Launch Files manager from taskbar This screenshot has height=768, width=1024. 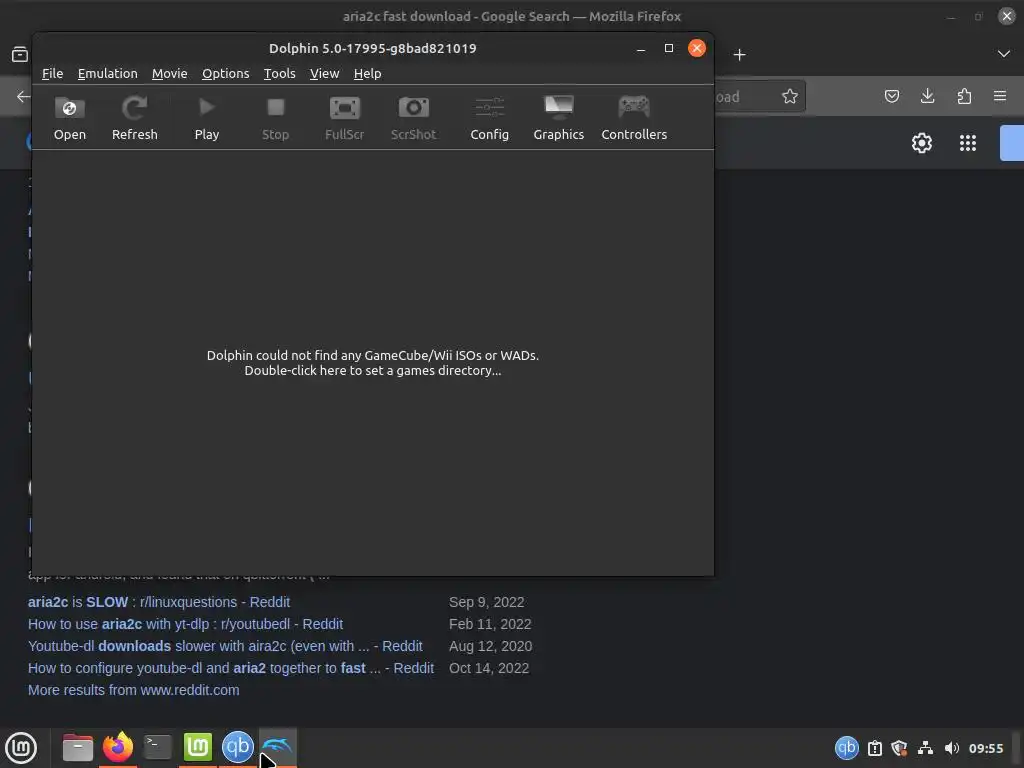[x=78, y=748]
